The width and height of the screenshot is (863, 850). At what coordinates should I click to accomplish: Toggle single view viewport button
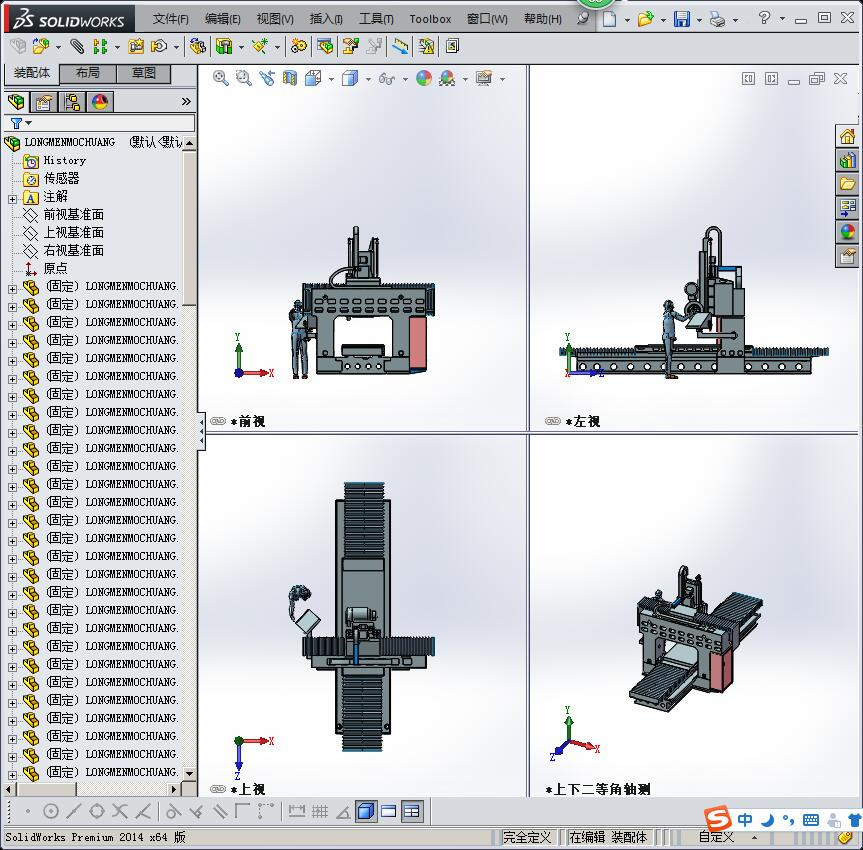(366, 811)
